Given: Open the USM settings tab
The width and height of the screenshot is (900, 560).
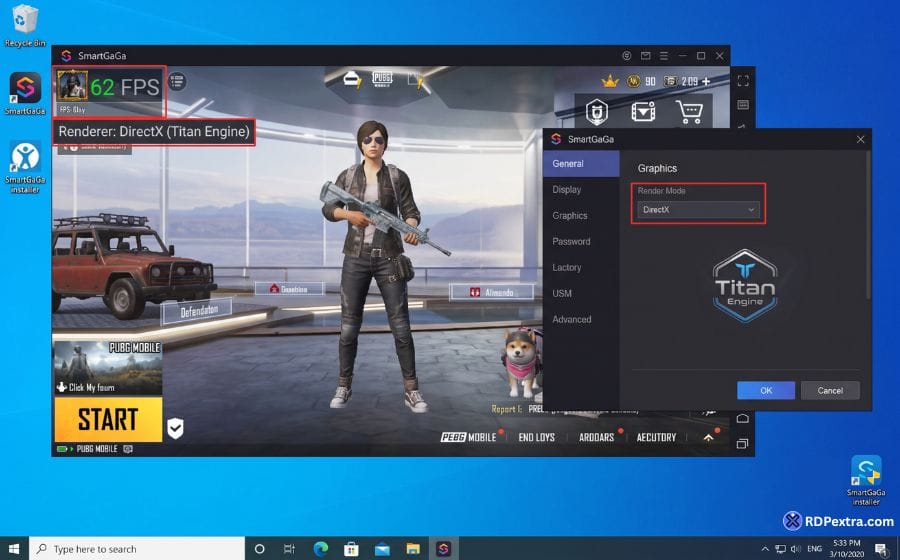Looking at the screenshot, I should (581, 293).
